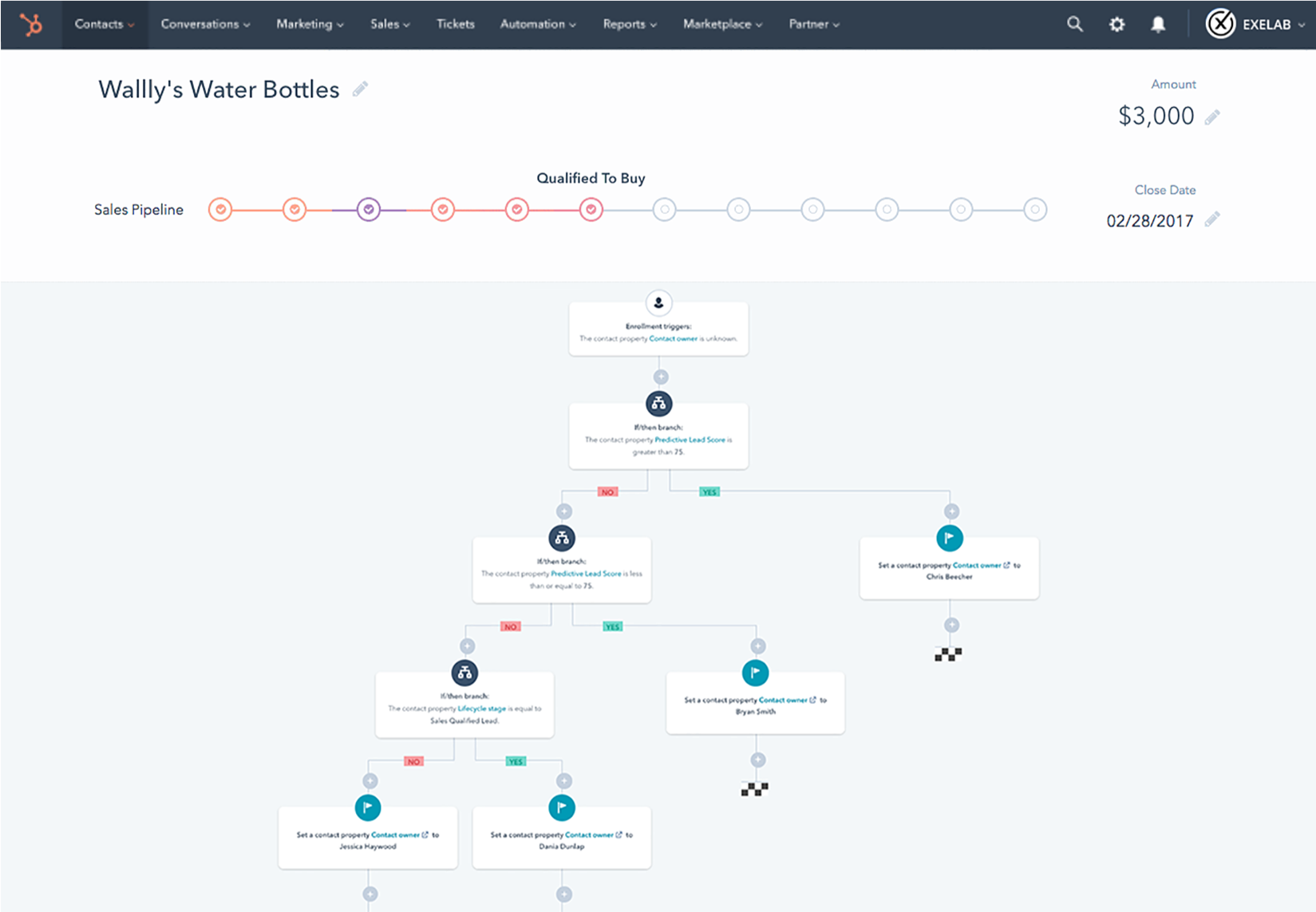Select the last empty pipeline stage
This screenshot has width=1316, height=912.
[x=1035, y=210]
